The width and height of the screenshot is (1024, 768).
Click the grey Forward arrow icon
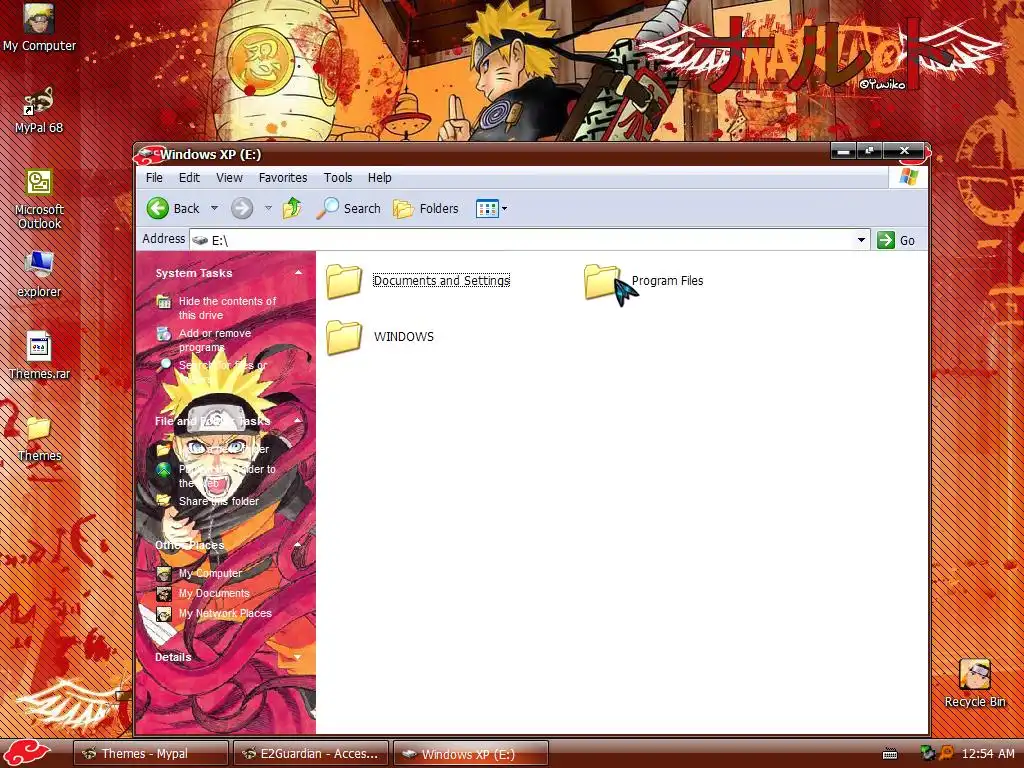point(242,208)
